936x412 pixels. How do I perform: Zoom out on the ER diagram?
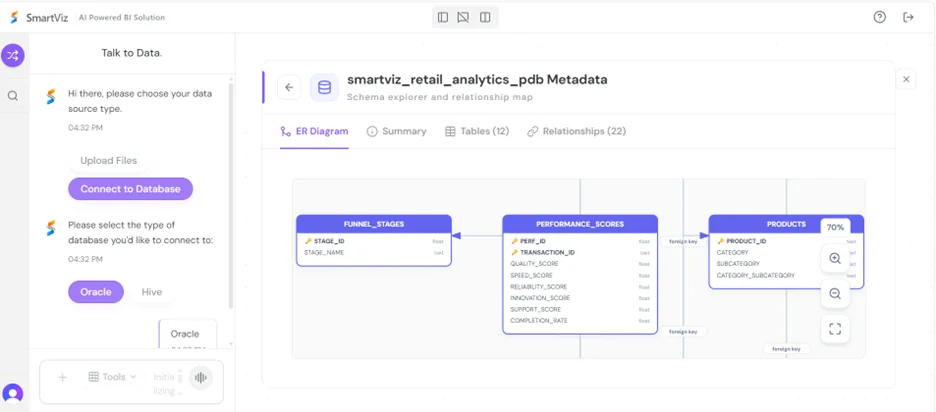tap(835, 294)
